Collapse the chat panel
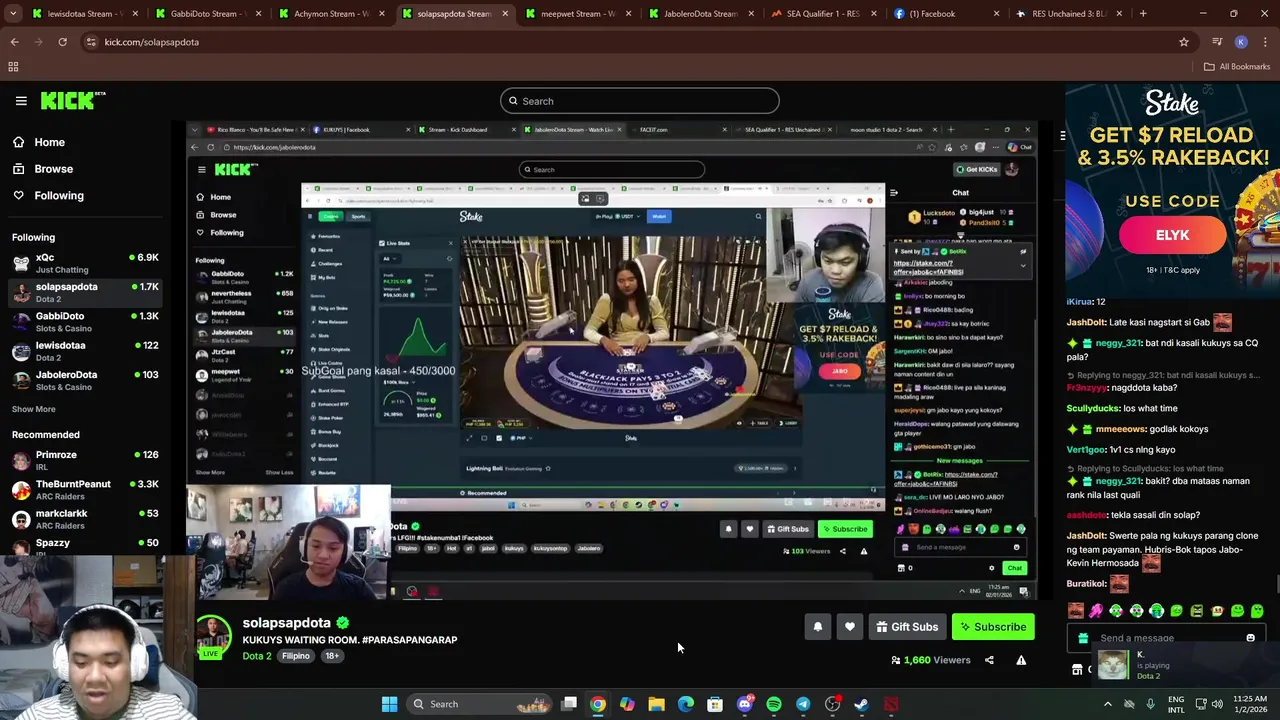Viewport: 1280px width, 720px height. coord(1063,135)
